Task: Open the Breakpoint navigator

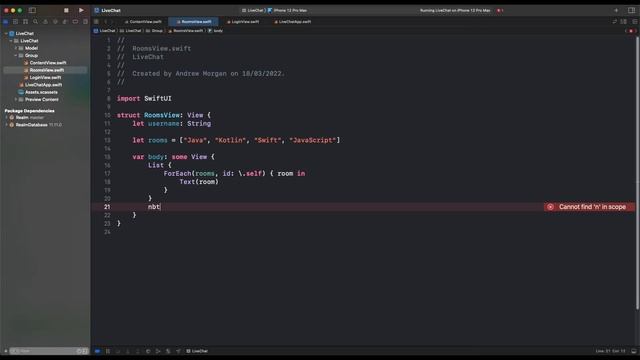Action: point(75,22)
